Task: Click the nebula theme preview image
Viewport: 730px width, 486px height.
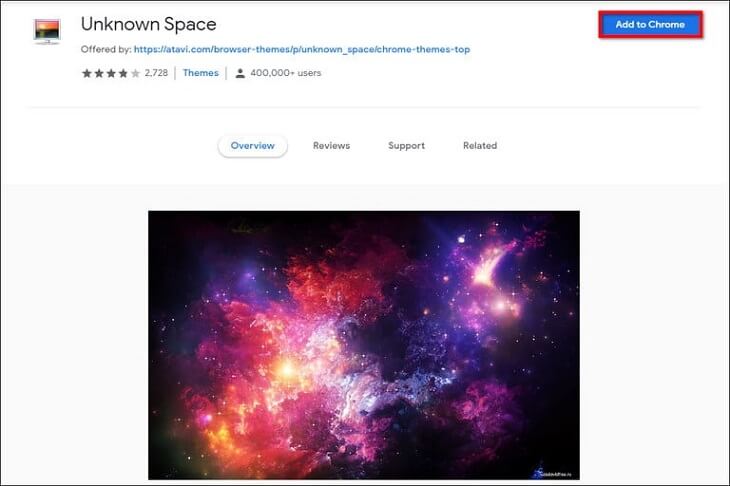Action: pos(363,340)
